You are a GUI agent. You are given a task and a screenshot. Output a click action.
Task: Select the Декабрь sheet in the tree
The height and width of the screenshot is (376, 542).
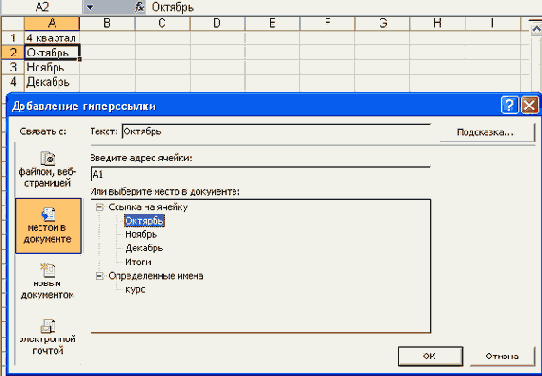click(x=144, y=248)
